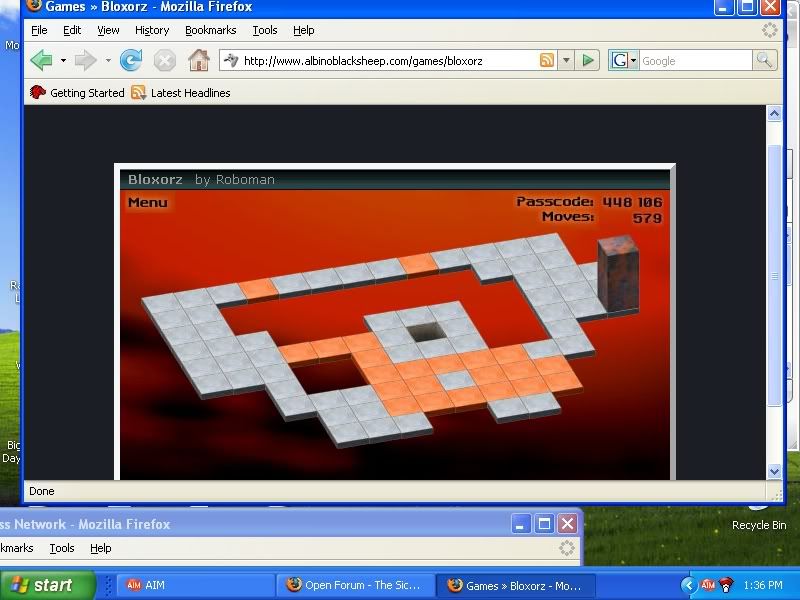
Task: Click the Stop loading icon
Action: pos(165,61)
